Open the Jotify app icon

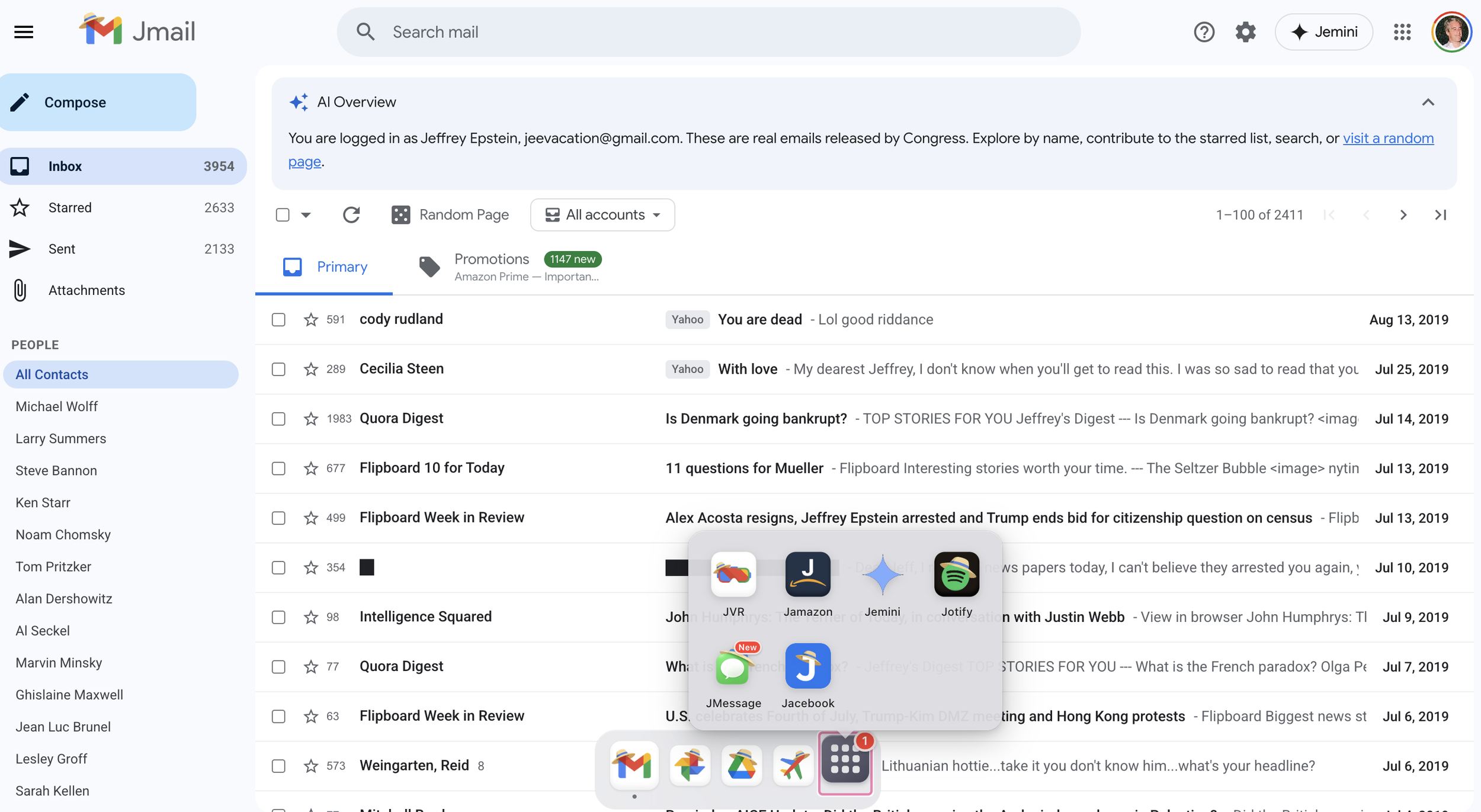pyautogui.click(x=956, y=574)
